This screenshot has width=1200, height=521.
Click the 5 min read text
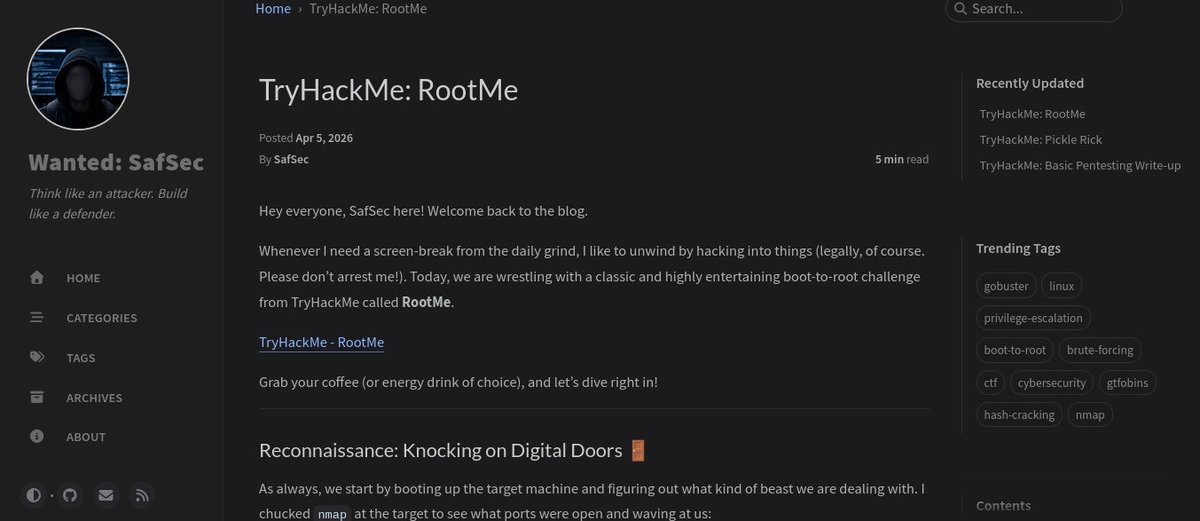coord(902,159)
